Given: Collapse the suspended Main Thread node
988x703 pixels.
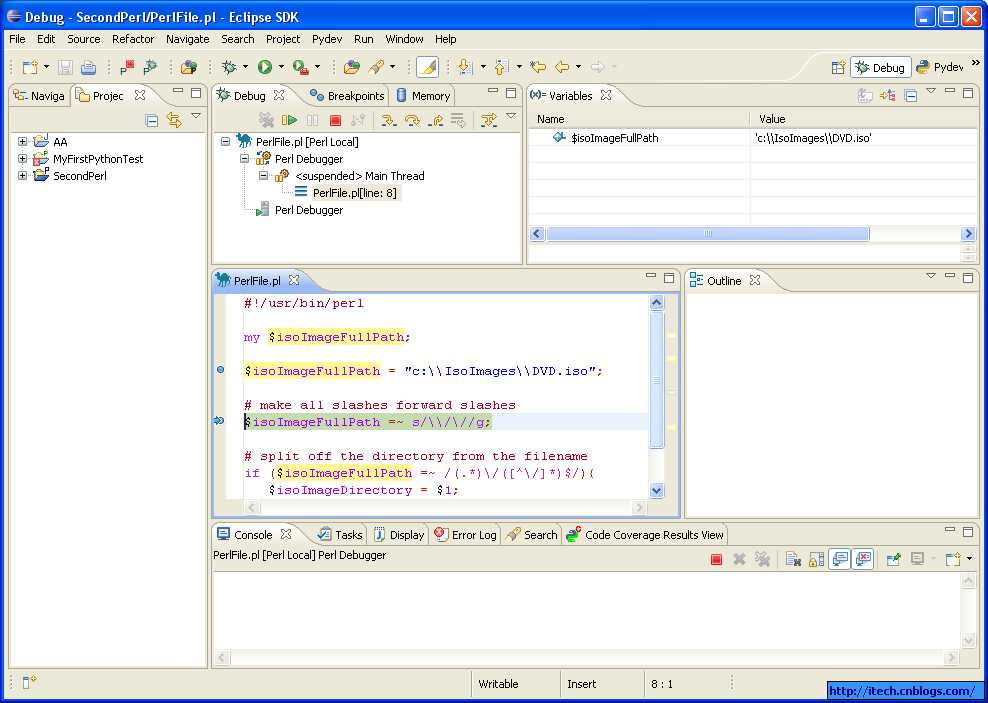Looking at the screenshot, I should click(264, 176).
